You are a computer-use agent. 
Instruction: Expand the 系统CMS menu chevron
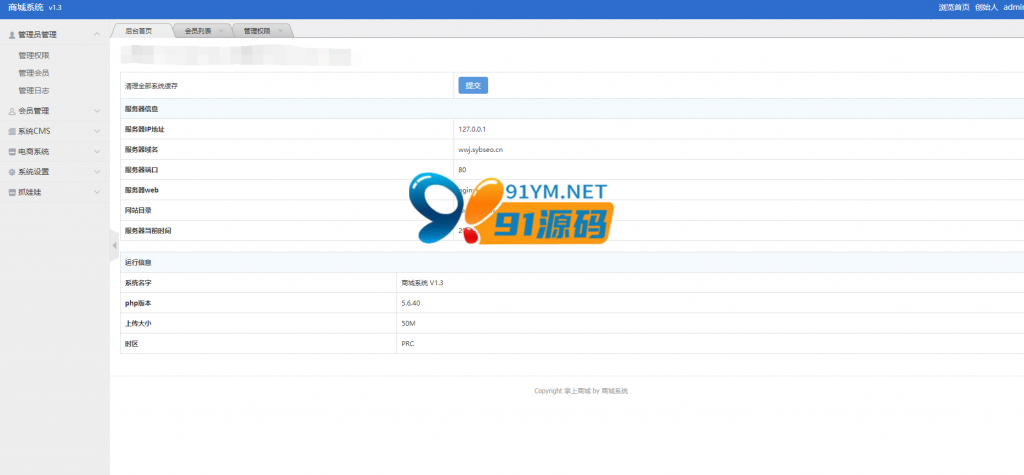tap(97, 131)
